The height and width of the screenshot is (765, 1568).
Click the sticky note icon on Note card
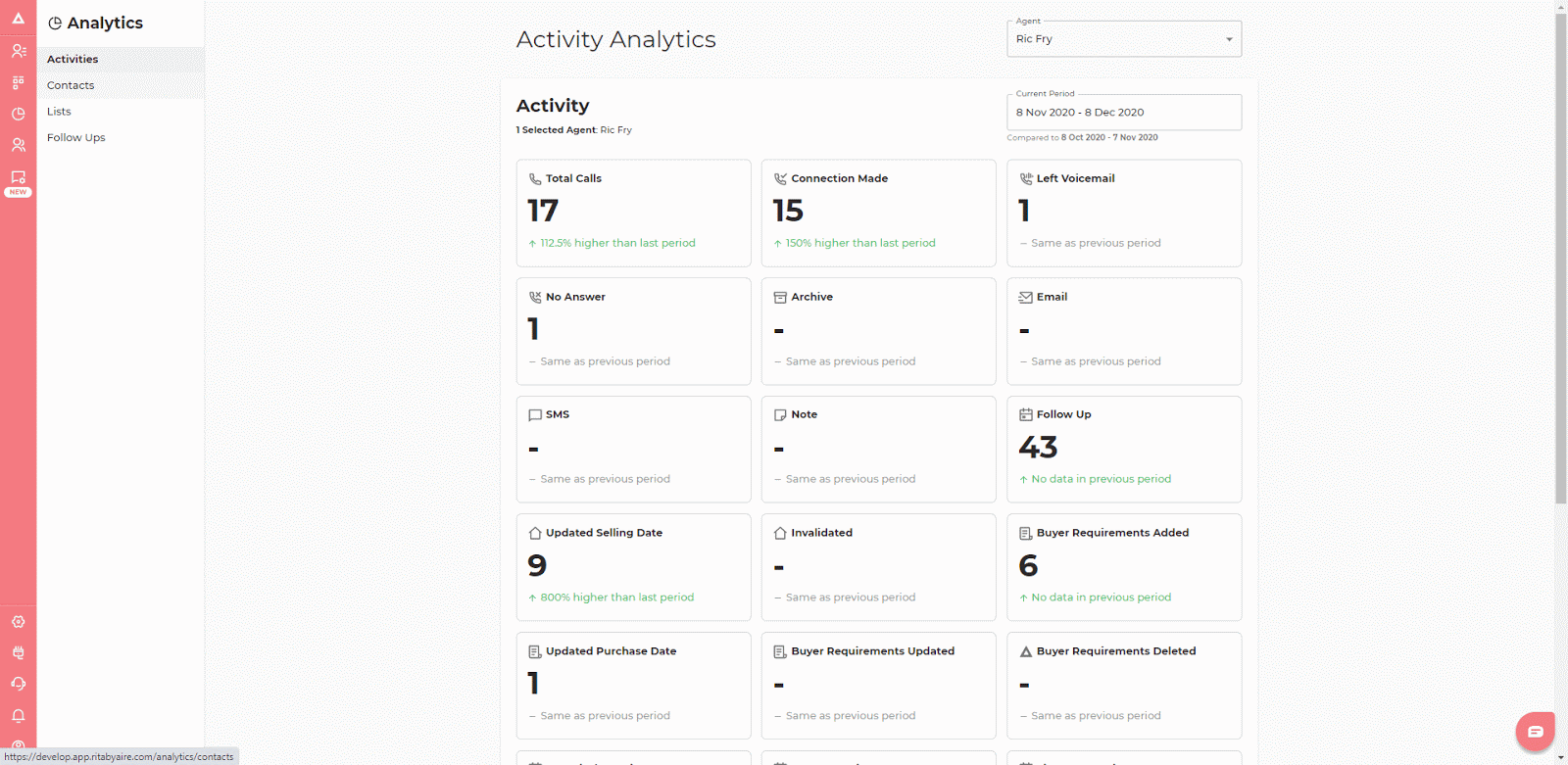tap(780, 415)
